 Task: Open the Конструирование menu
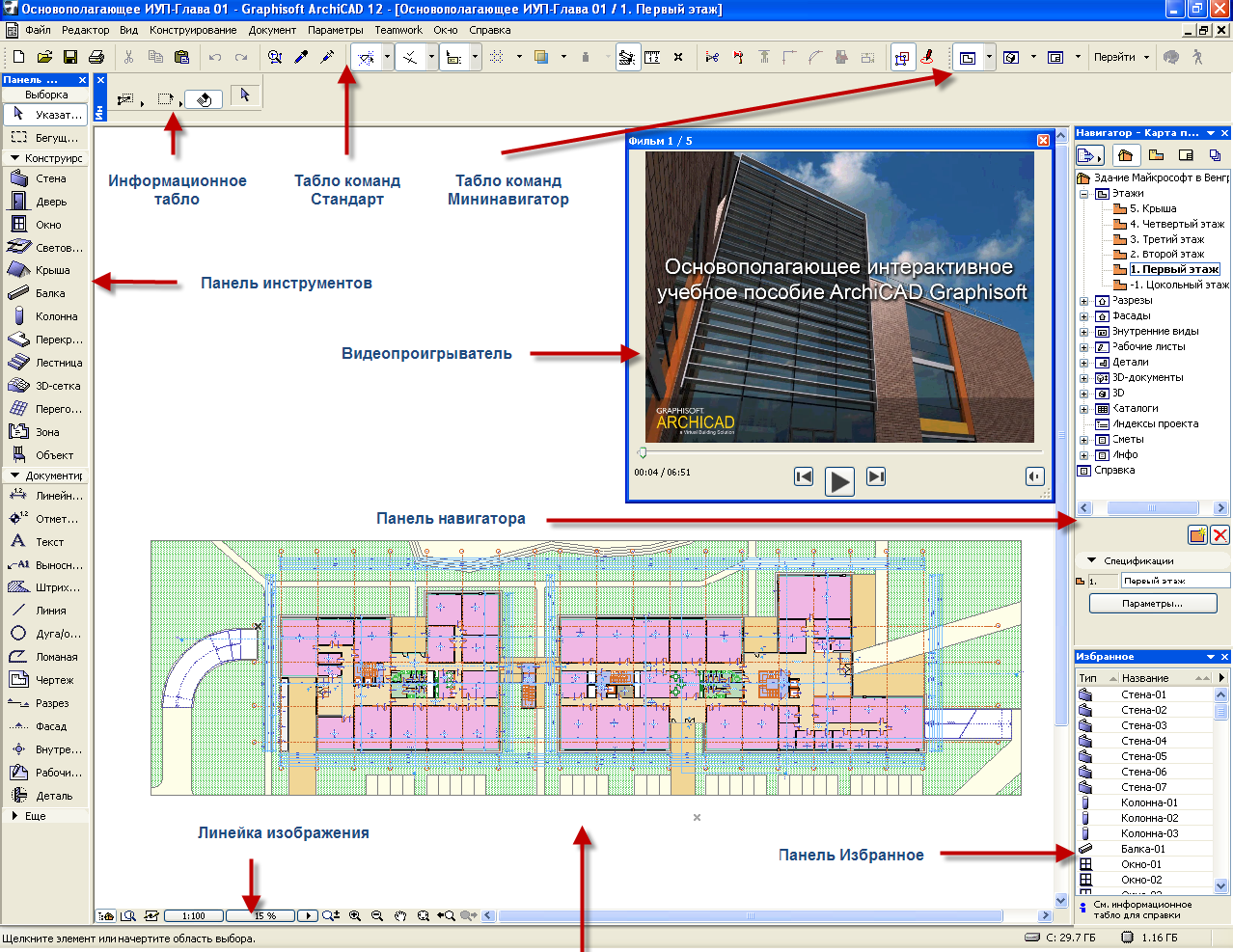193,30
